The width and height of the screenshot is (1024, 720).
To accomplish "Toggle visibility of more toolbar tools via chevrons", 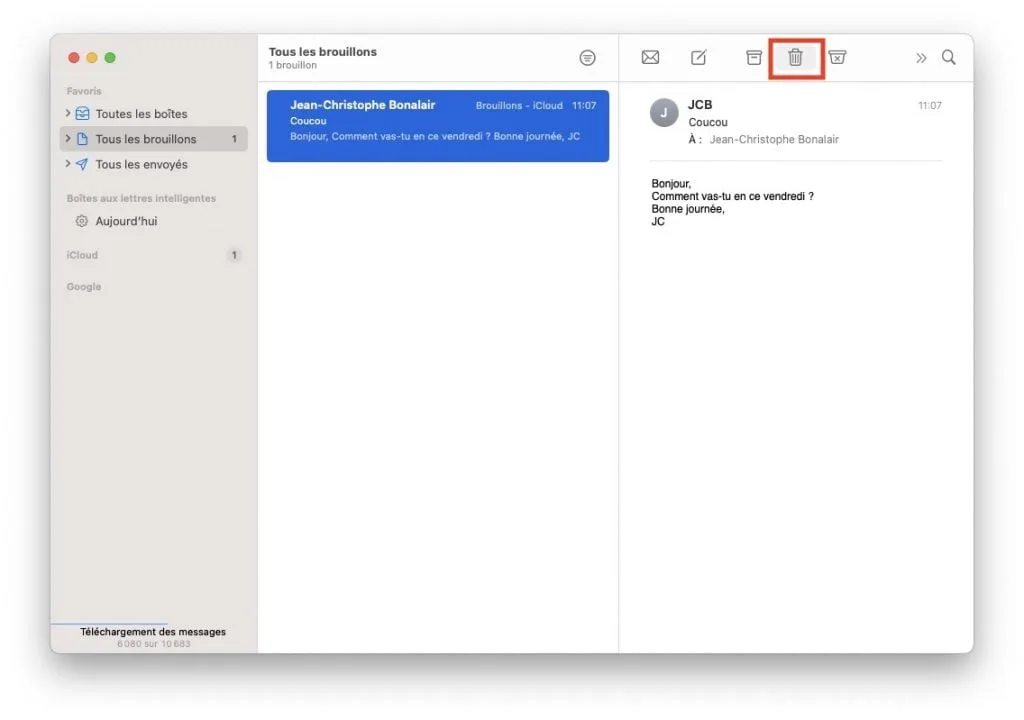I will pos(921,57).
